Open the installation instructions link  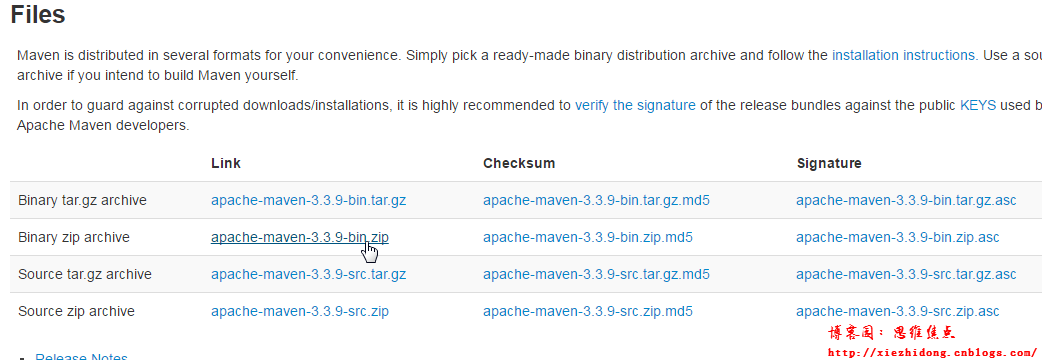[x=904, y=55]
